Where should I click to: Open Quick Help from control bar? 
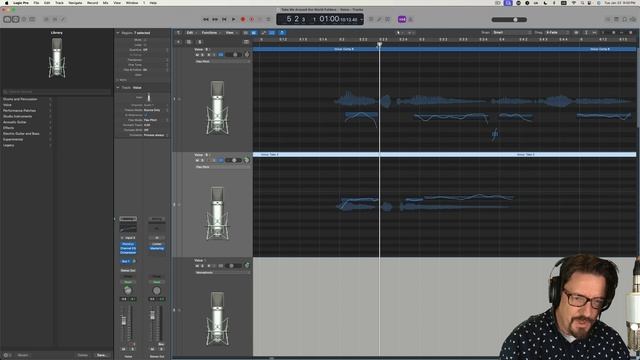pos(24,19)
